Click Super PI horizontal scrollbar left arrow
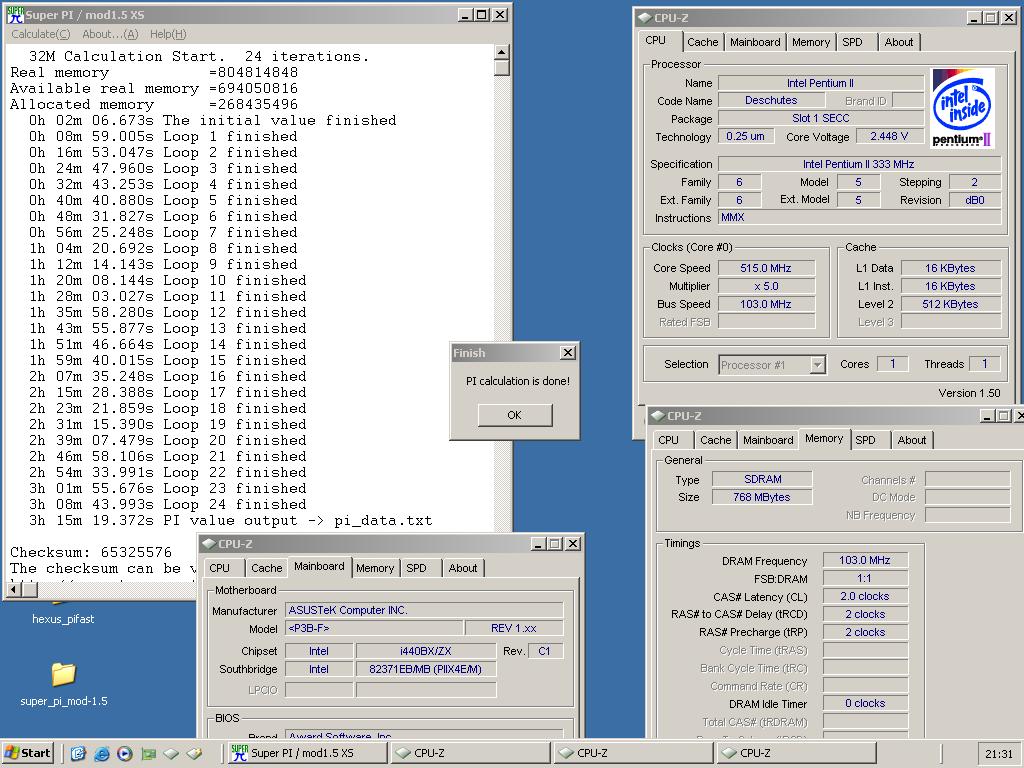Viewport: 1024px width, 768px height. (x=14, y=589)
